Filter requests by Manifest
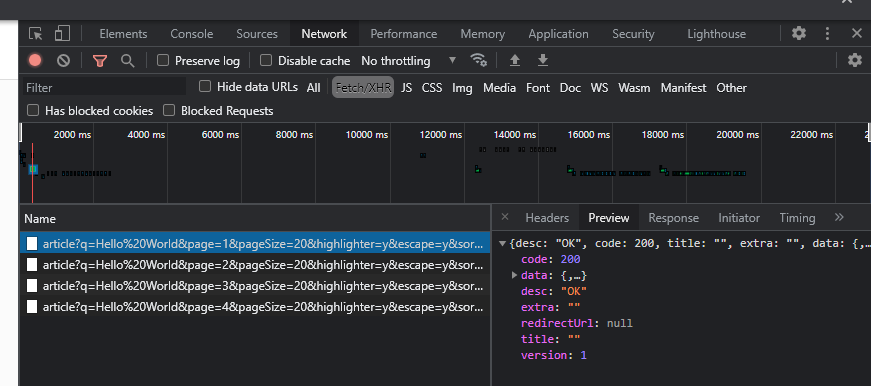 coord(683,88)
